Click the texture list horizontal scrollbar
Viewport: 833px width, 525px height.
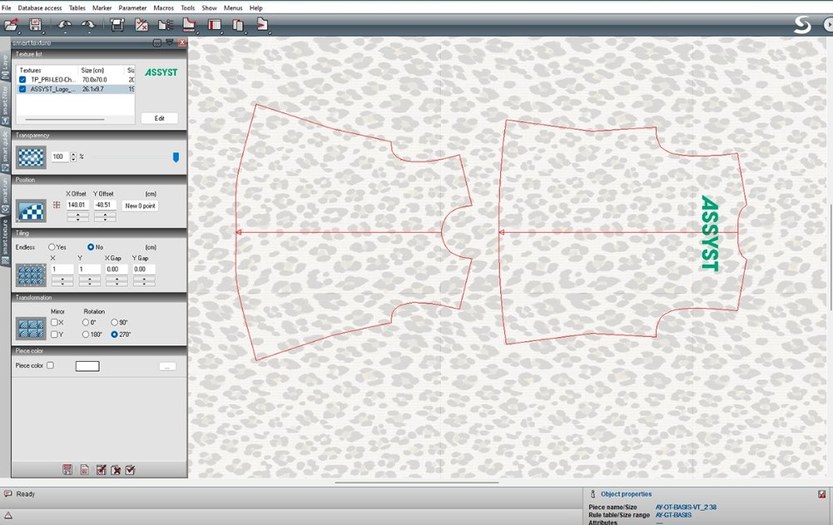click(x=64, y=120)
